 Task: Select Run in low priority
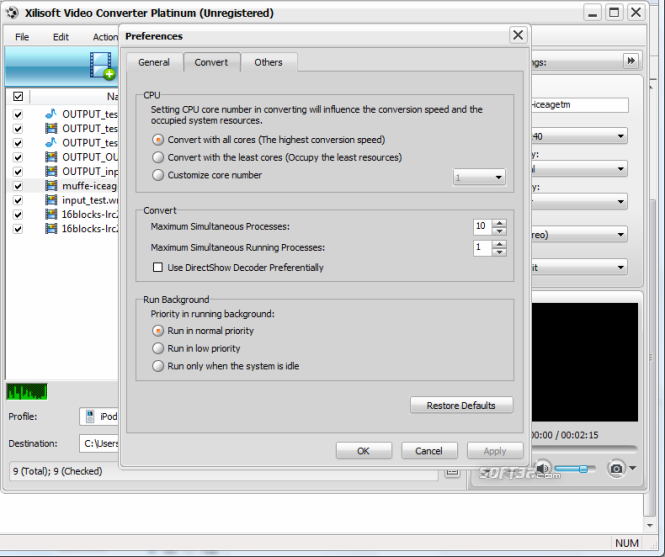(x=158, y=348)
